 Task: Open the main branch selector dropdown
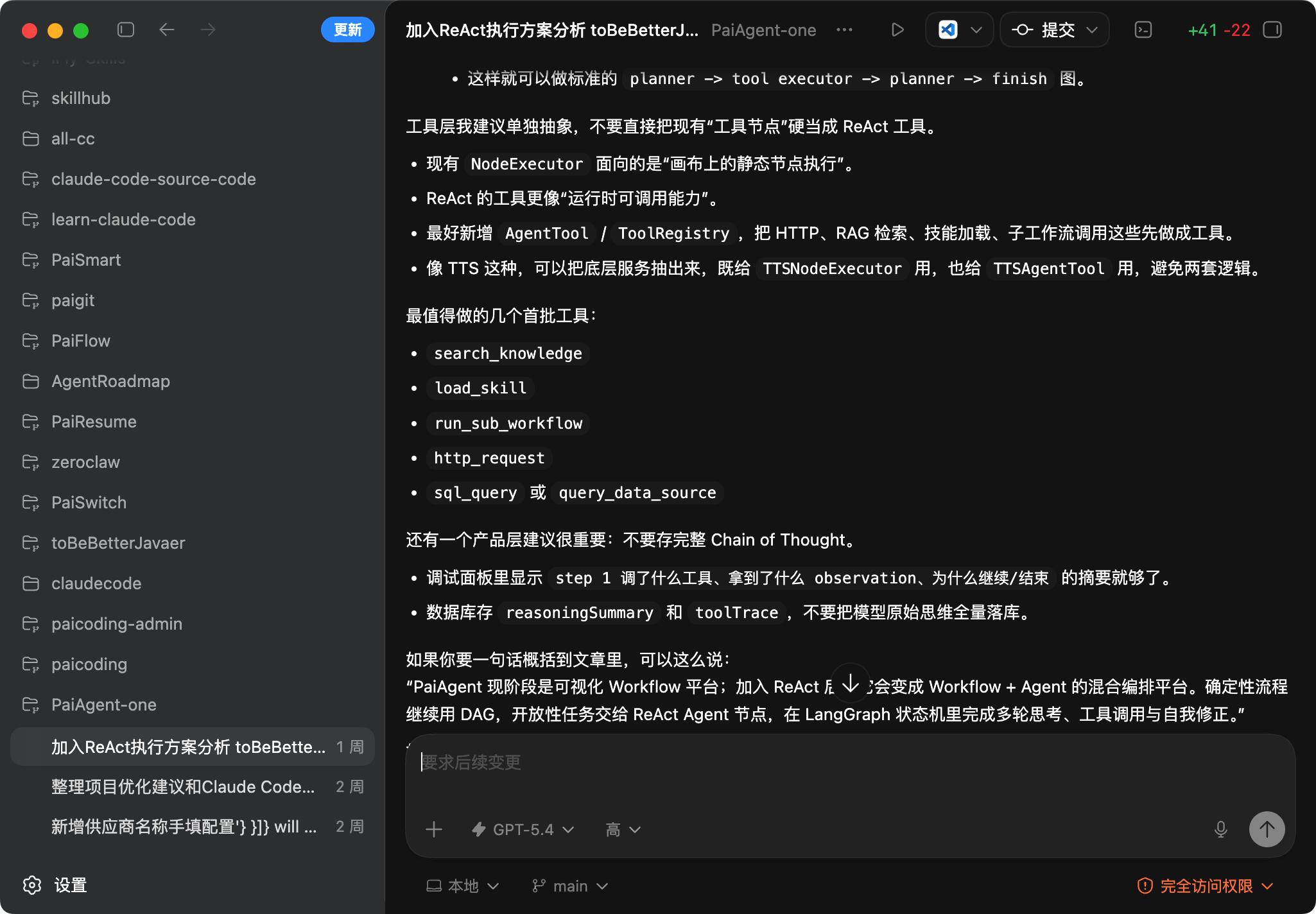pyautogui.click(x=570, y=886)
